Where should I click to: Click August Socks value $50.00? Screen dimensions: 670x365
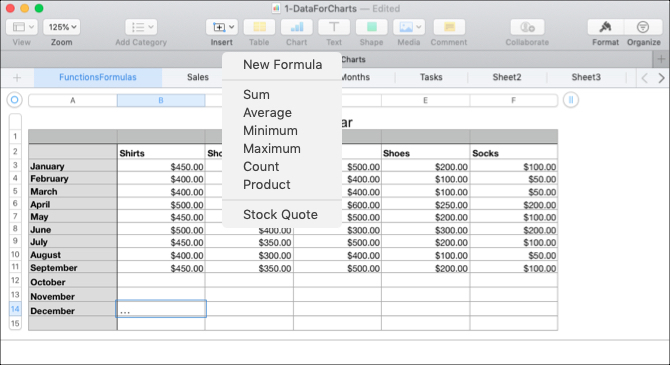click(x=514, y=255)
